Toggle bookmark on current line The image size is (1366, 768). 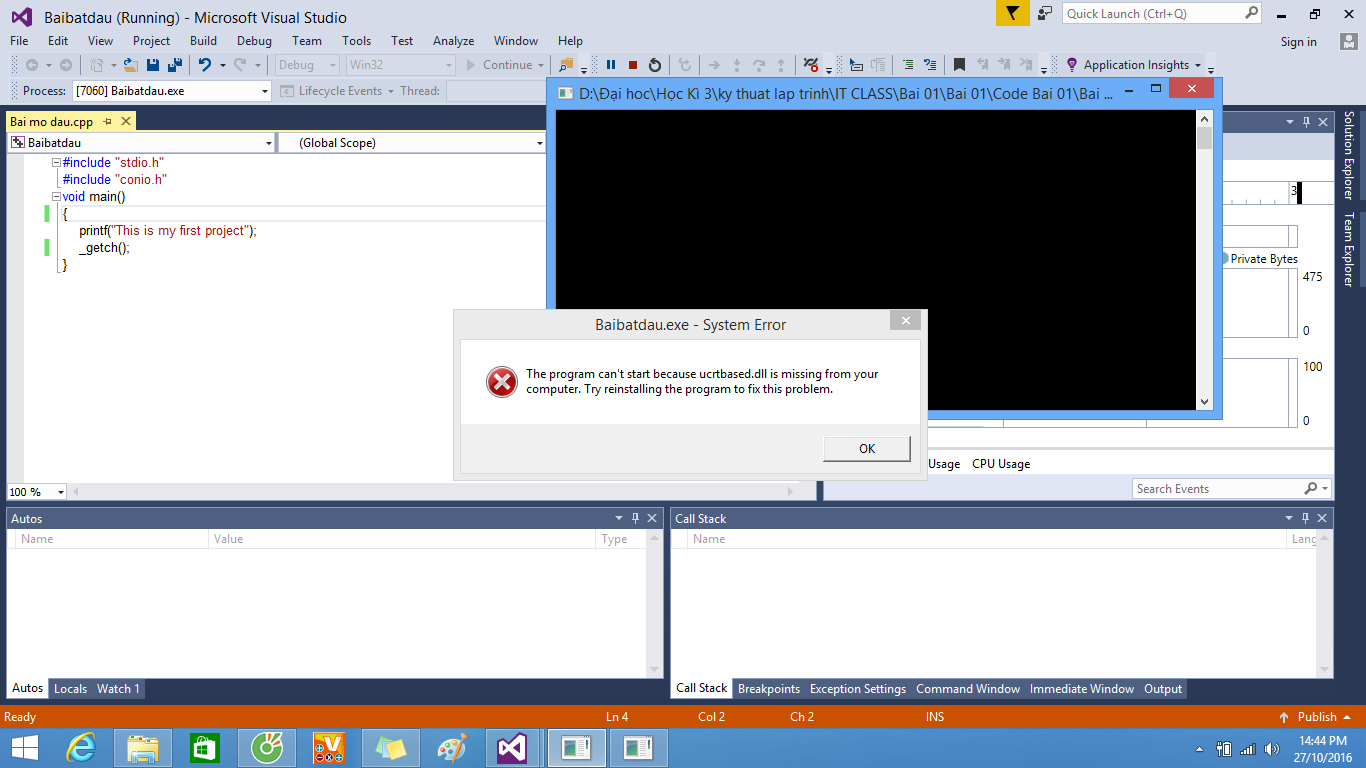pos(959,65)
